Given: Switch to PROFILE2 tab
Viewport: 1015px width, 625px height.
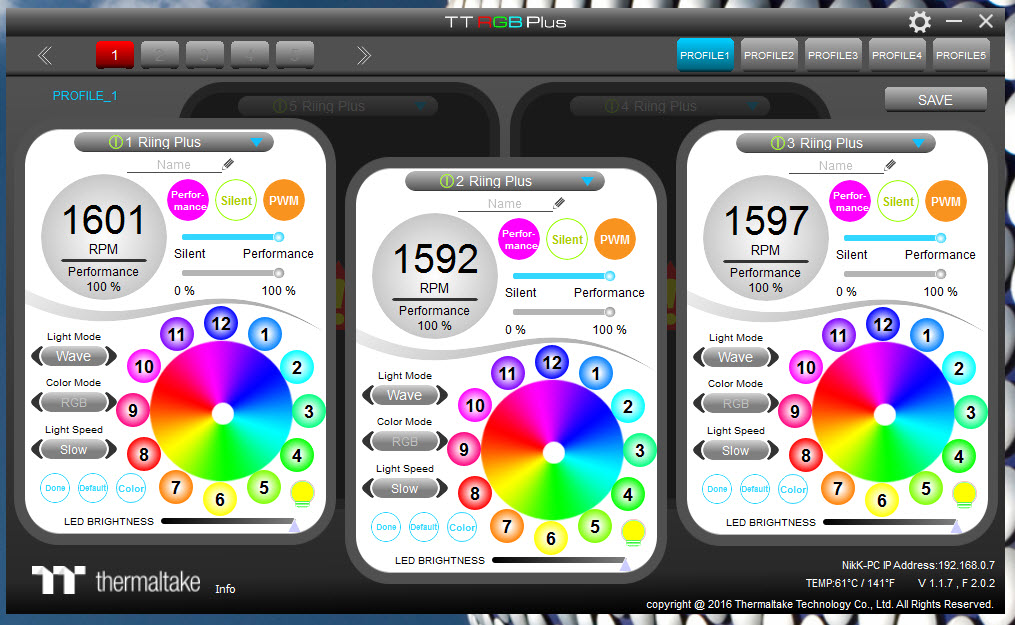Looking at the screenshot, I should tap(769, 55).
